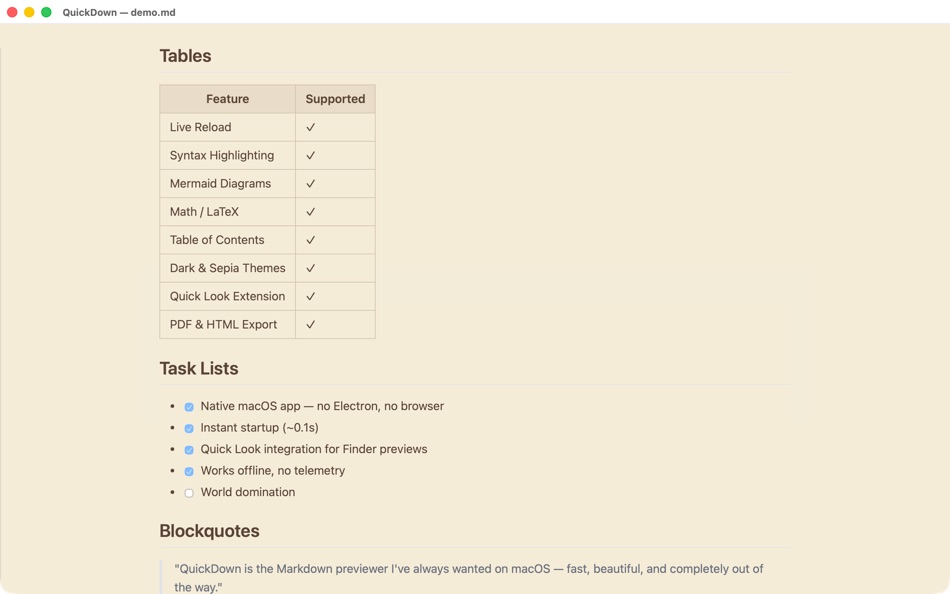
Task: Select the Dark & Sepia Themes checkmark
Action: [310, 268]
